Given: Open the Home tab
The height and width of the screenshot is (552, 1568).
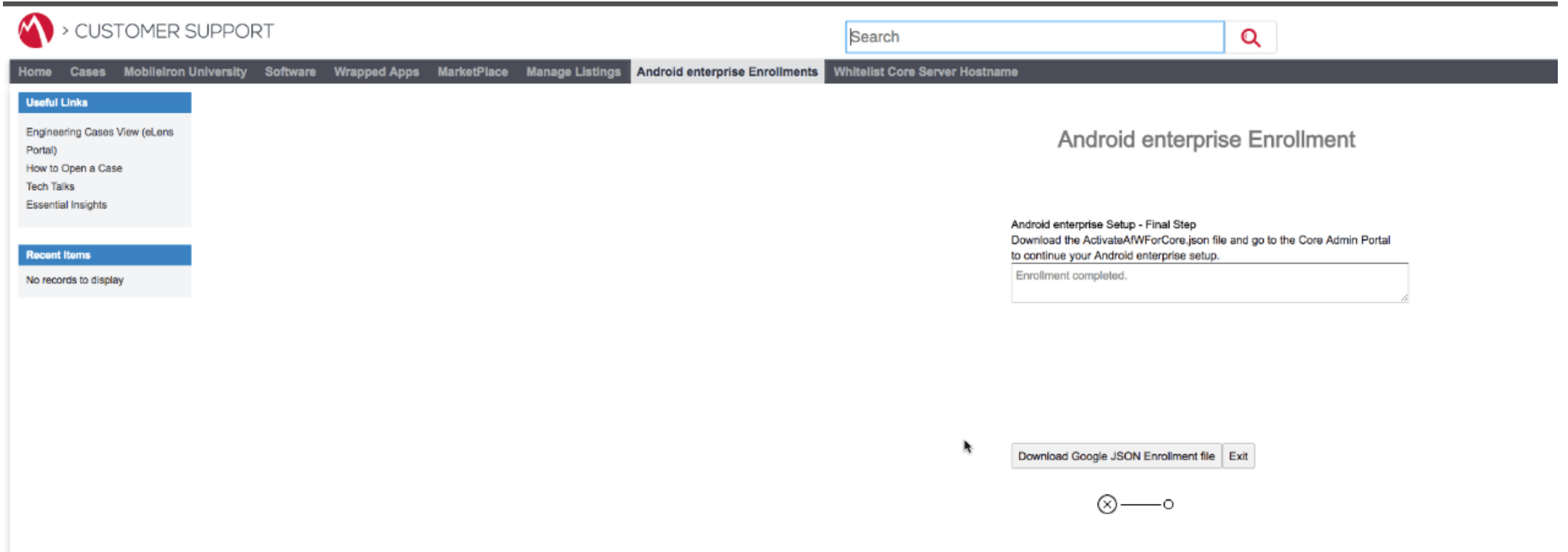Looking at the screenshot, I should 35,71.
